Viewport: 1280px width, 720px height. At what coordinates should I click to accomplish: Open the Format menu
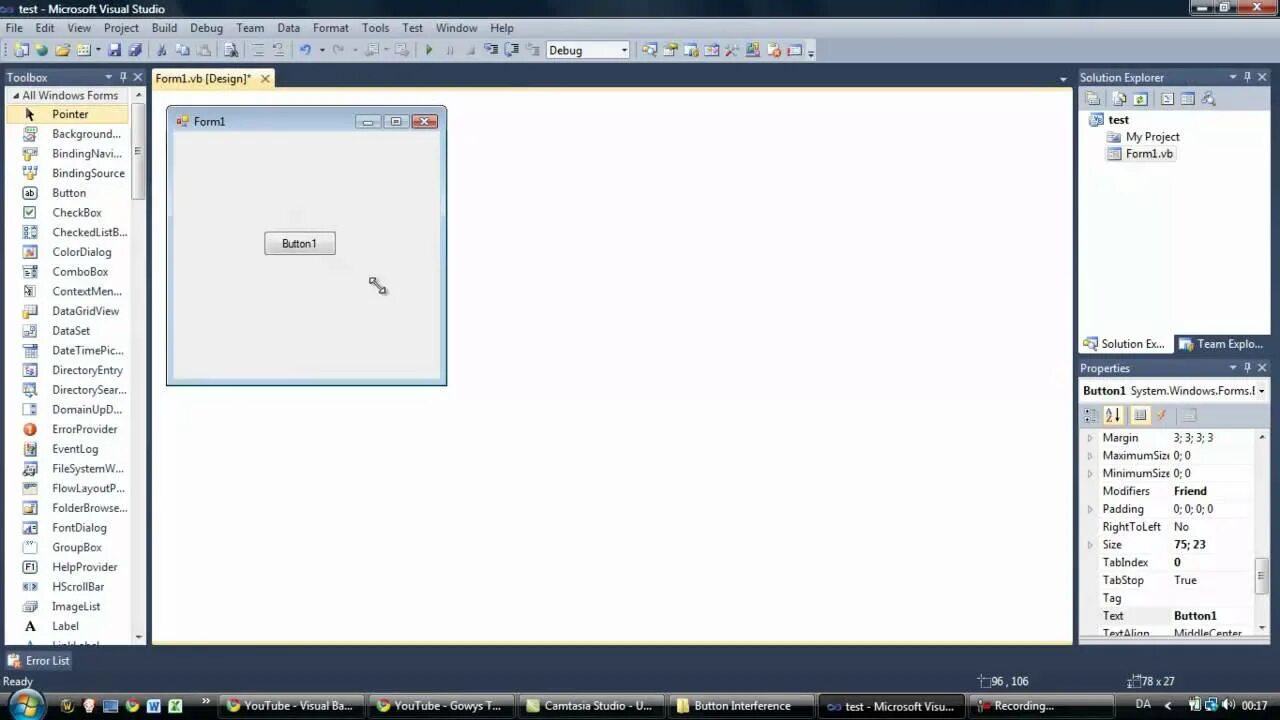330,28
